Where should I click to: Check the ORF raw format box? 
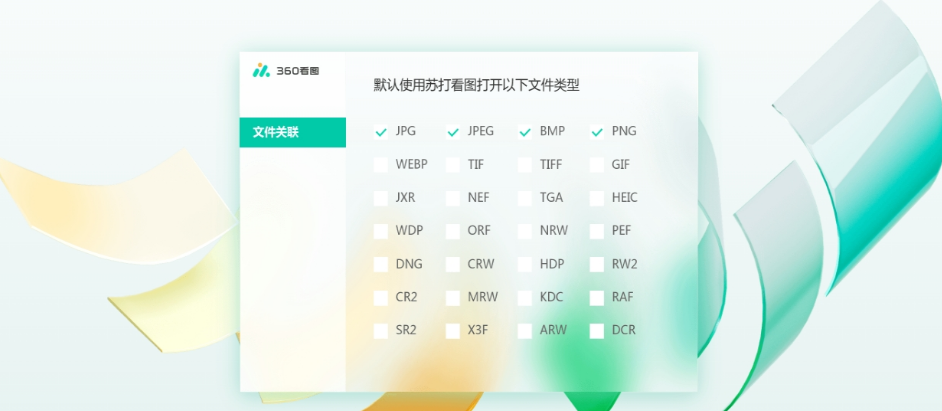pos(453,231)
